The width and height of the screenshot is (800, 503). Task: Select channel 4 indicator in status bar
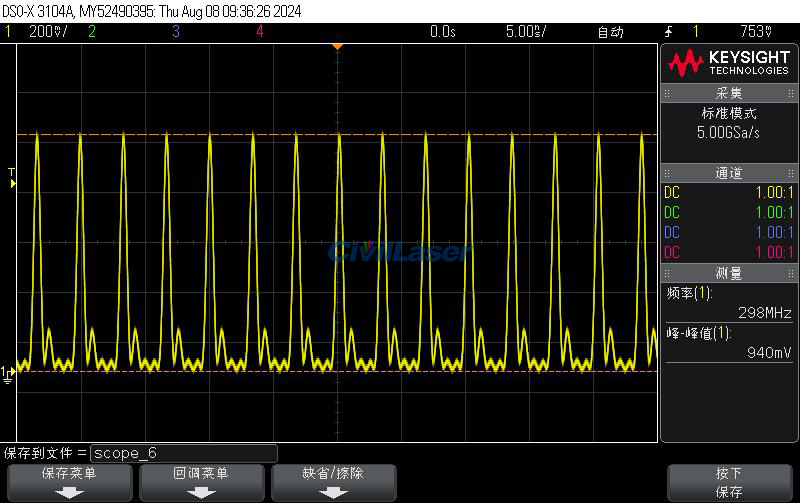pos(260,32)
